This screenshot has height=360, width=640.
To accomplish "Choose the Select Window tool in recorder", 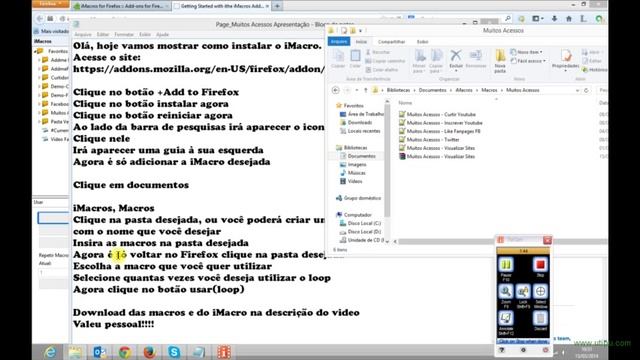I will click(x=540, y=291).
